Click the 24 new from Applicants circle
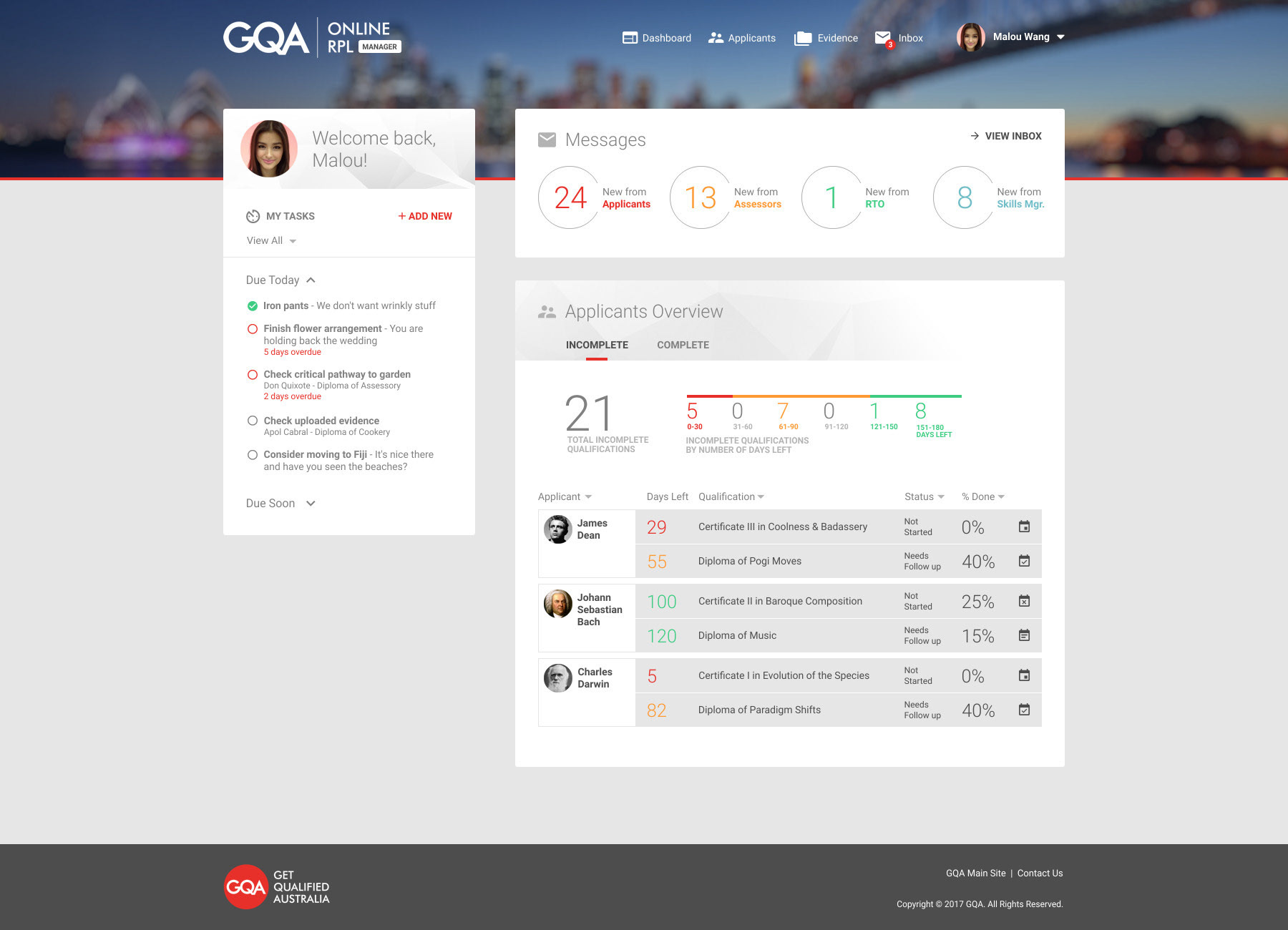Screen dimensions: 1288x930 tap(570, 197)
